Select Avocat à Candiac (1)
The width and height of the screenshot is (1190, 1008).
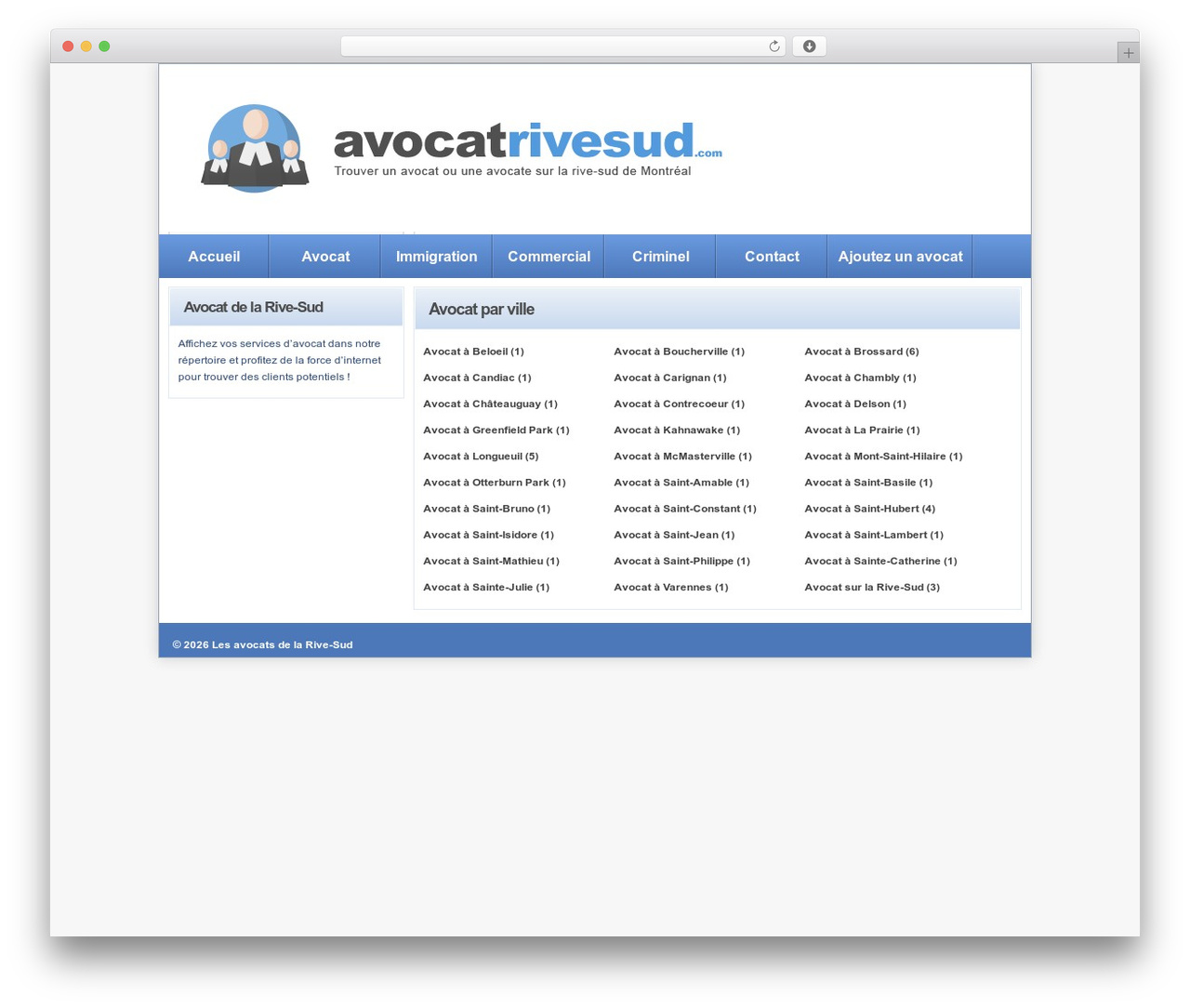pos(477,378)
